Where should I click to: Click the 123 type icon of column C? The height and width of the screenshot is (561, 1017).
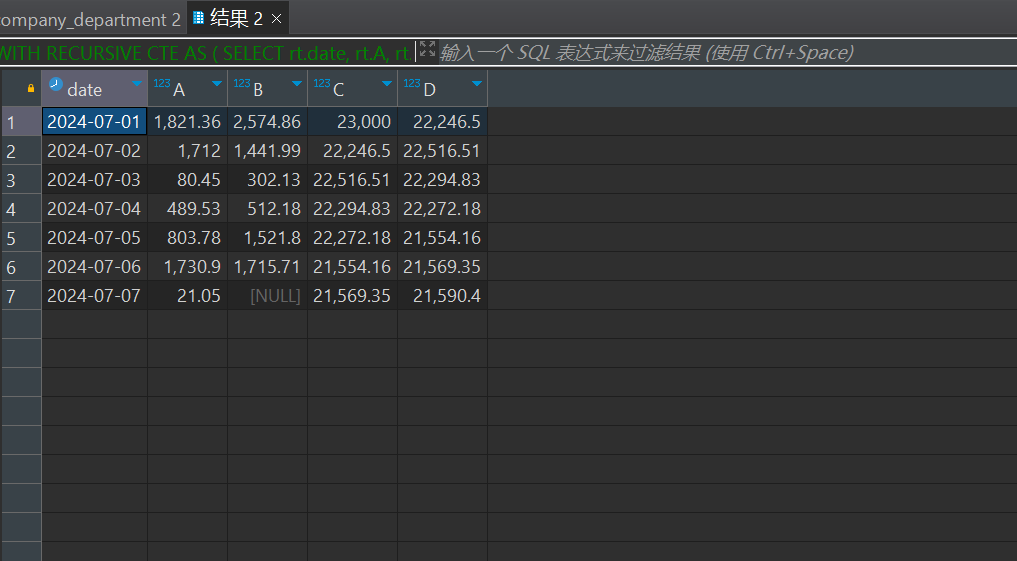pyautogui.click(x=322, y=83)
